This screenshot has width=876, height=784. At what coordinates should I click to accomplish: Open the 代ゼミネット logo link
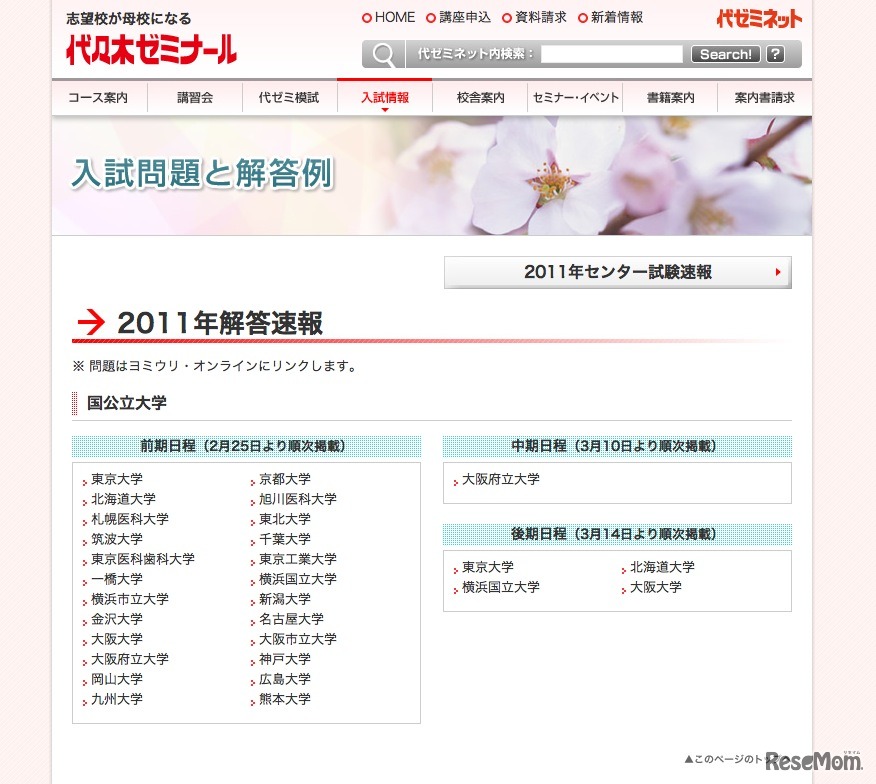759,19
